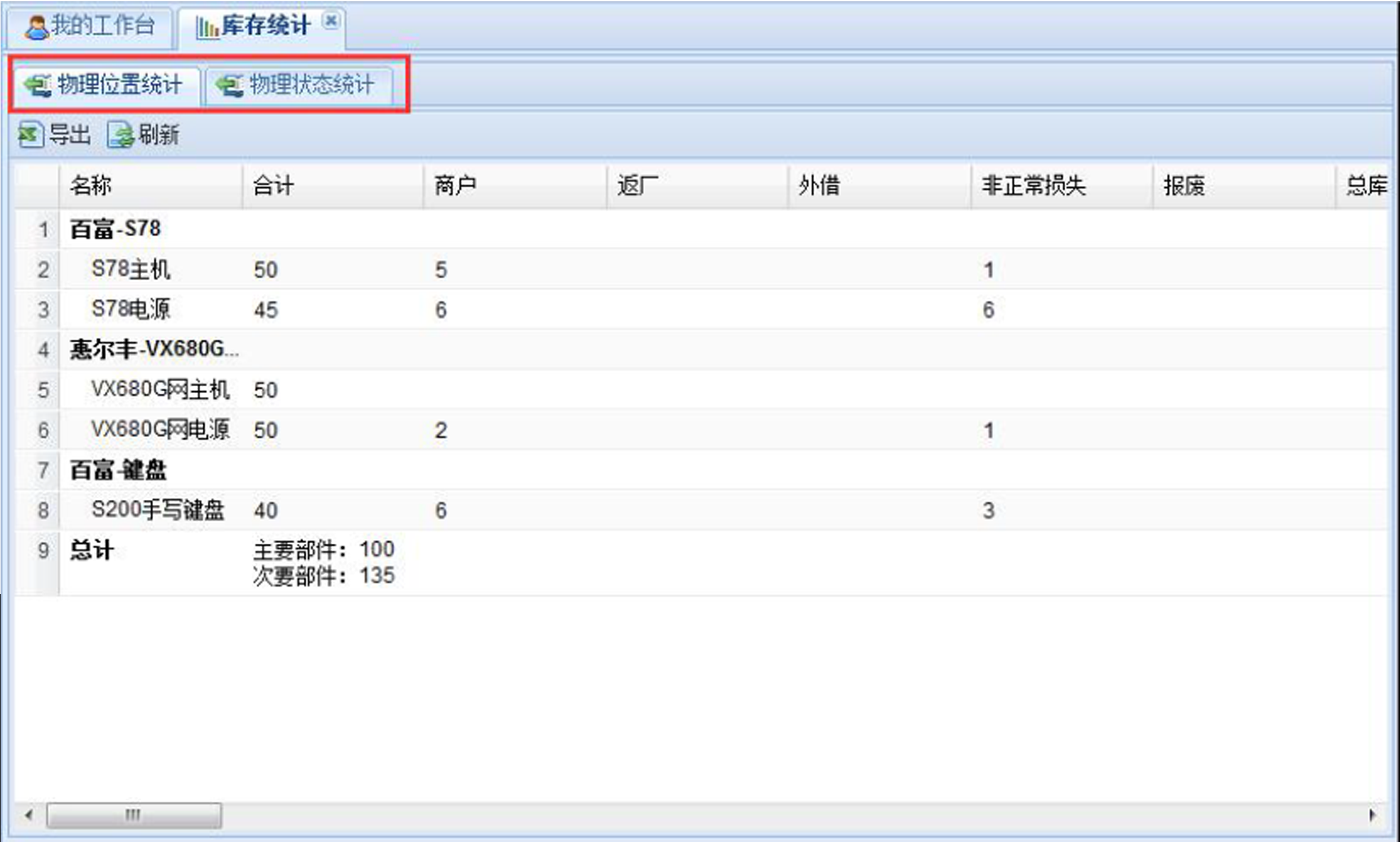Image resolution: width=1400 pixels, height=842 pixels.
Task: Click the user icon on 我的工作台 tab
Action: pos(37,27)
